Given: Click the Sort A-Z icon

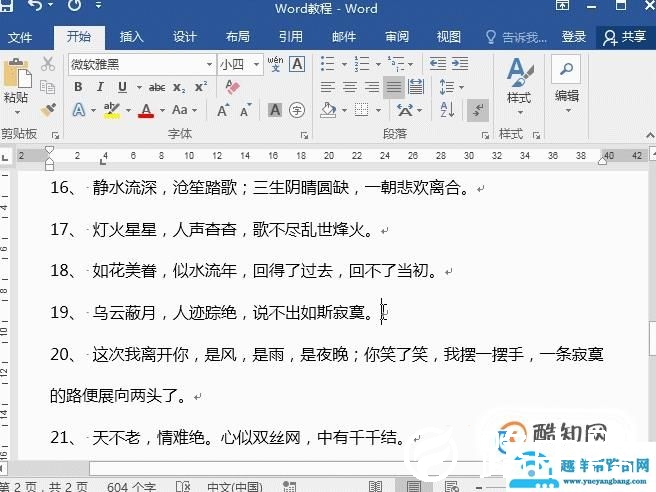Looking at the screenshot, I should click(x=447, y=110).
